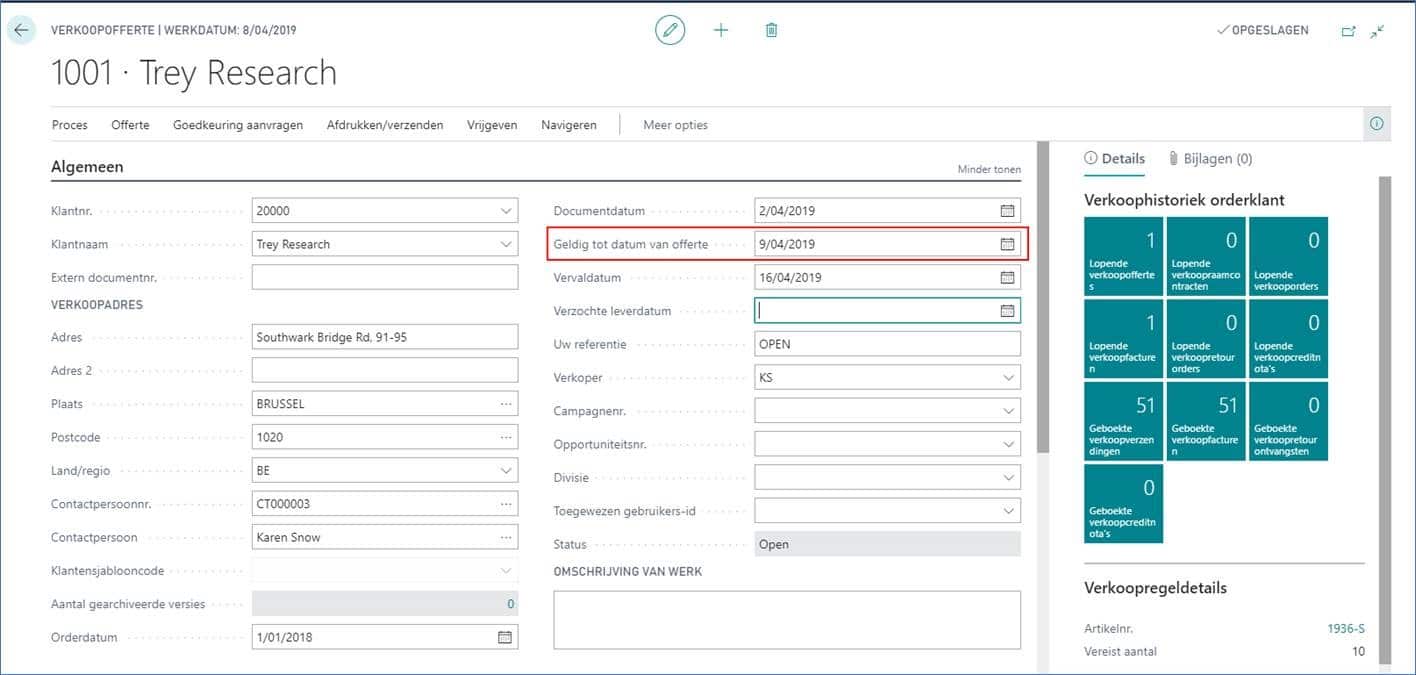1416x675 pixels.
Task: Click the Extern documentnr. input field
Action: point(385,277)
